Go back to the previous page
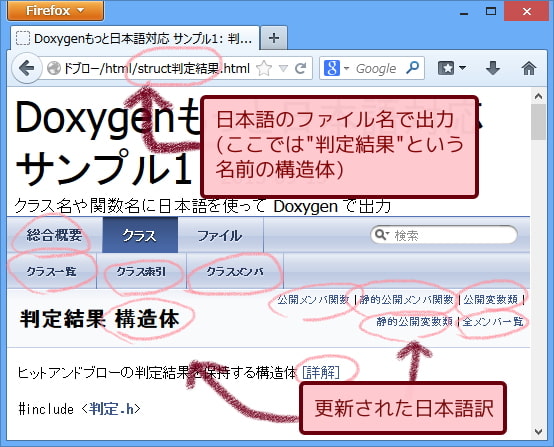The width and height of the screenshot is (554, 447). coord(27,68)
